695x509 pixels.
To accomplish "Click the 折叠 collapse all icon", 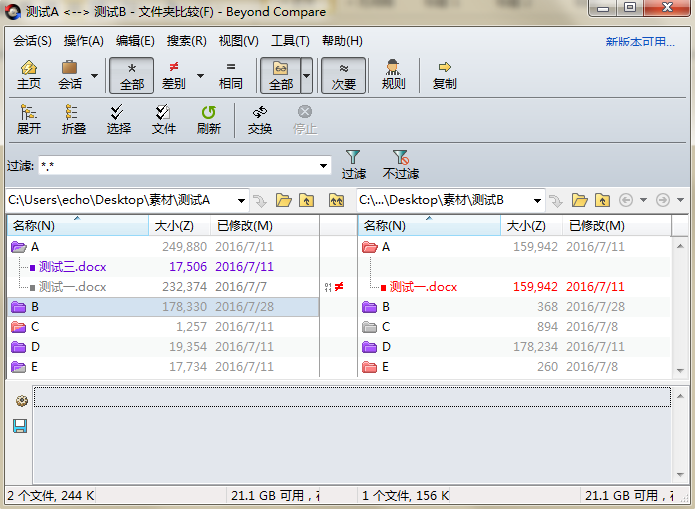I will click(74, 120).
